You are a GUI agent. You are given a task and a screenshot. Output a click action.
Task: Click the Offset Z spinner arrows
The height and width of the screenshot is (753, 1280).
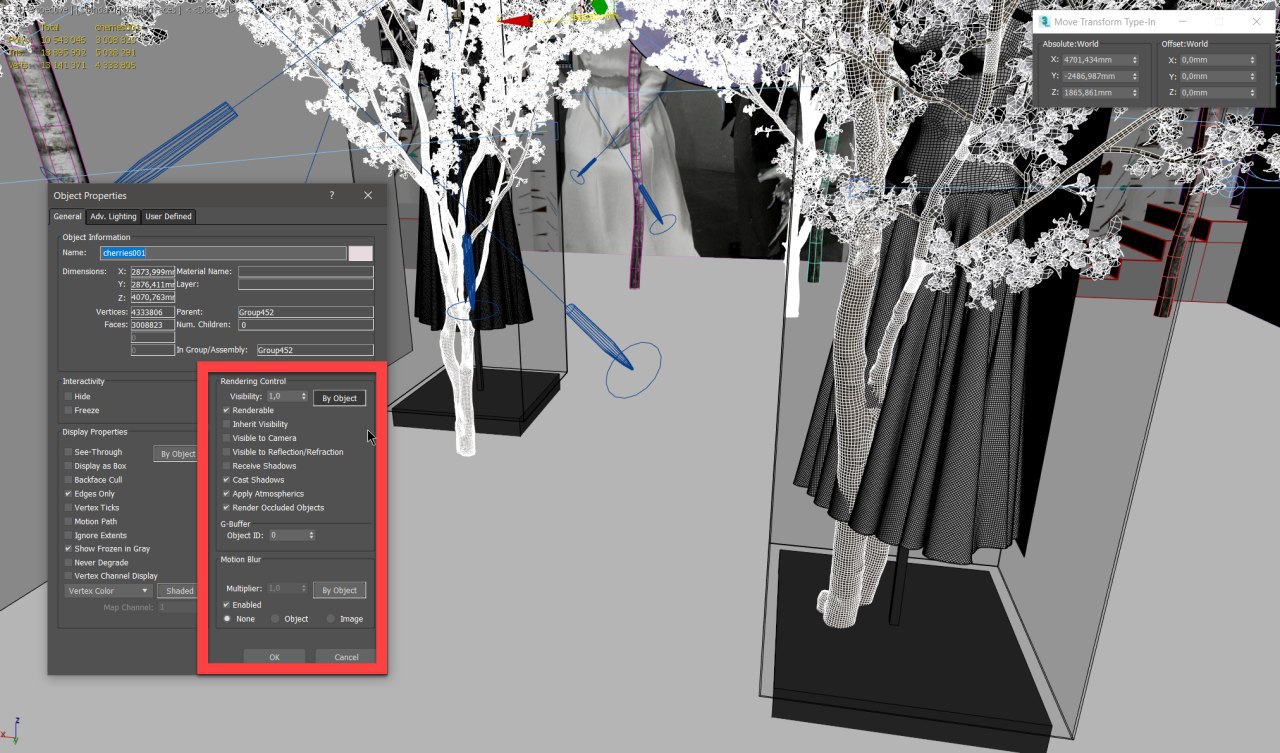pos(1251,92)
